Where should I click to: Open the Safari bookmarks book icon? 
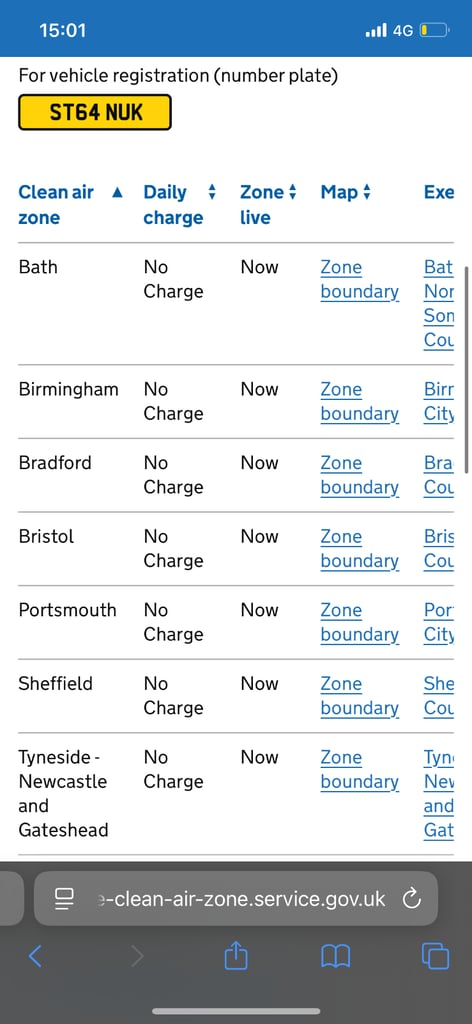336,957
